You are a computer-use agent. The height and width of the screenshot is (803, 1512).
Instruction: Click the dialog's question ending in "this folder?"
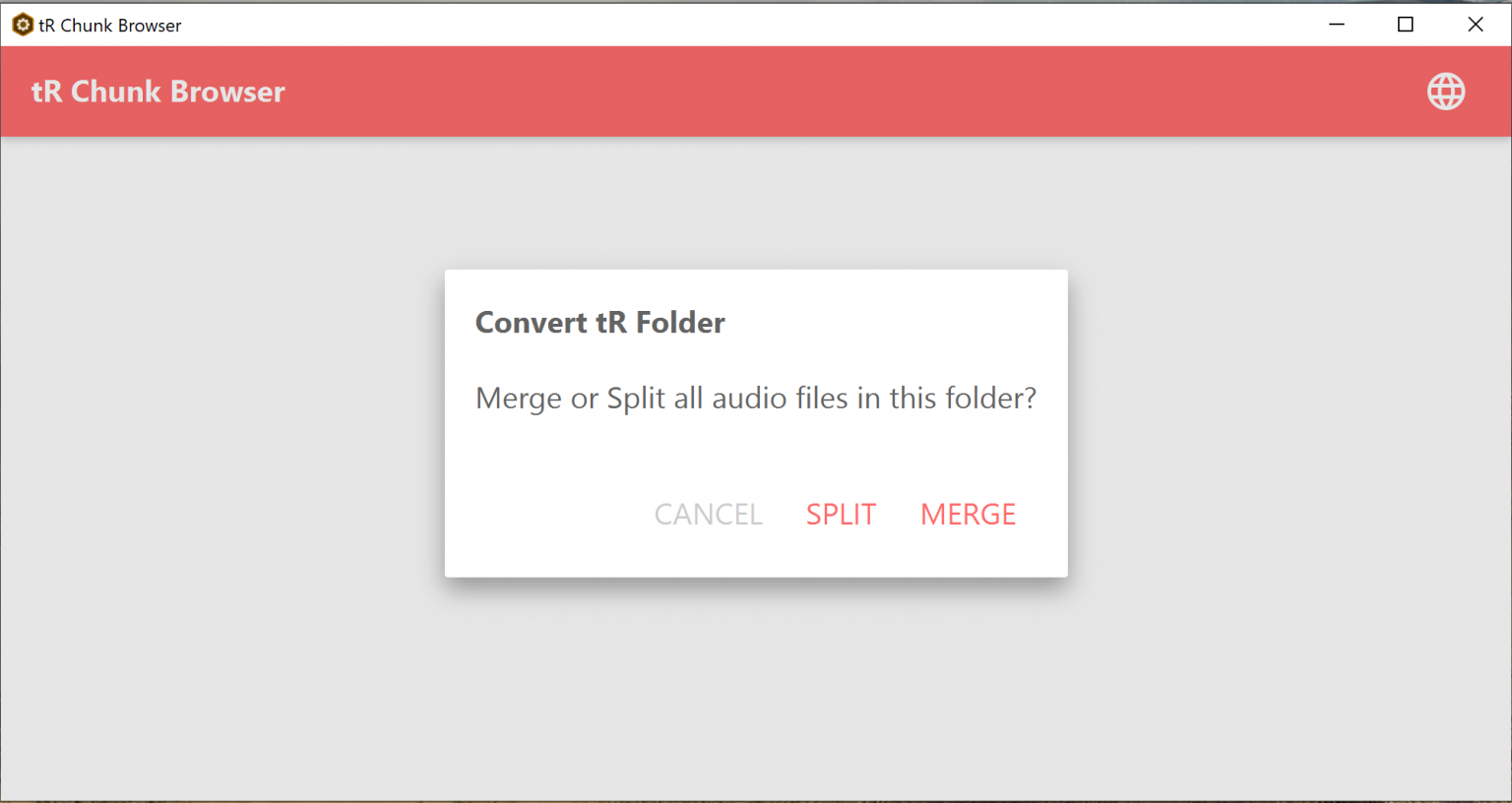(755, 399)
